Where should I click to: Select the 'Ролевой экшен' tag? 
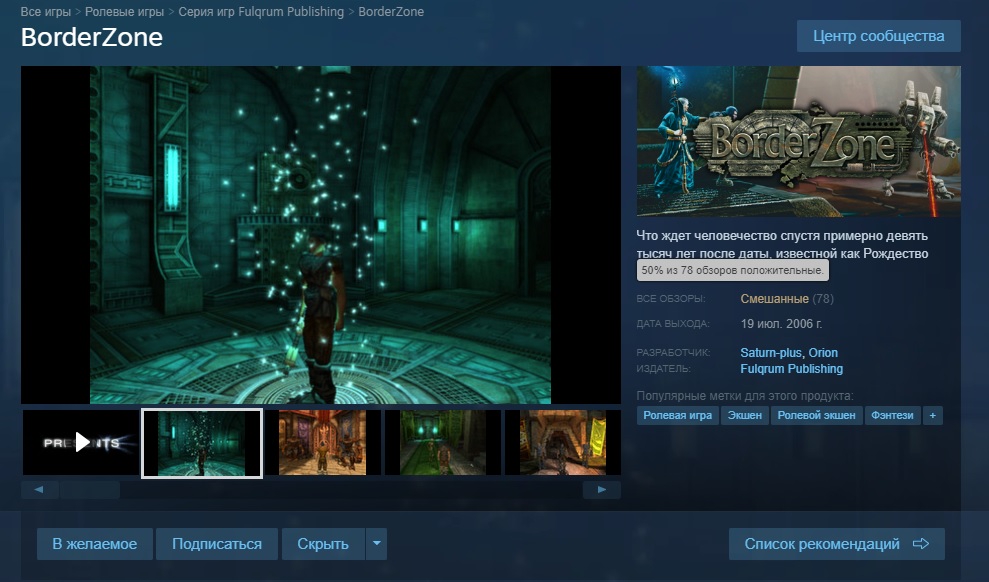coord(816,416)
